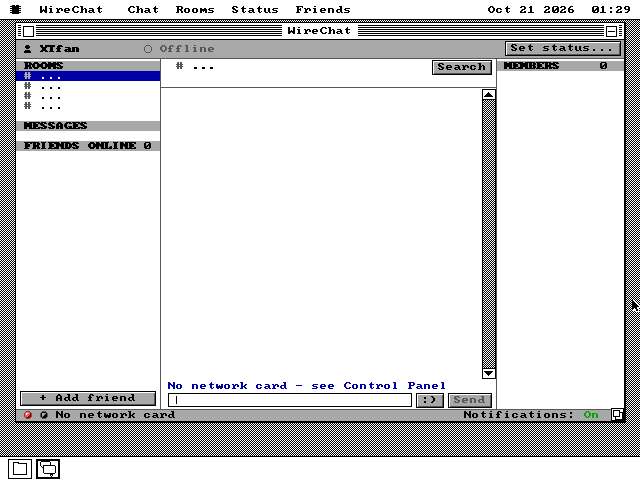This screenshot has width=640, height=480.
Task: Open the WireChat chat icon on desktop shelf
Action: click(48, 469)
